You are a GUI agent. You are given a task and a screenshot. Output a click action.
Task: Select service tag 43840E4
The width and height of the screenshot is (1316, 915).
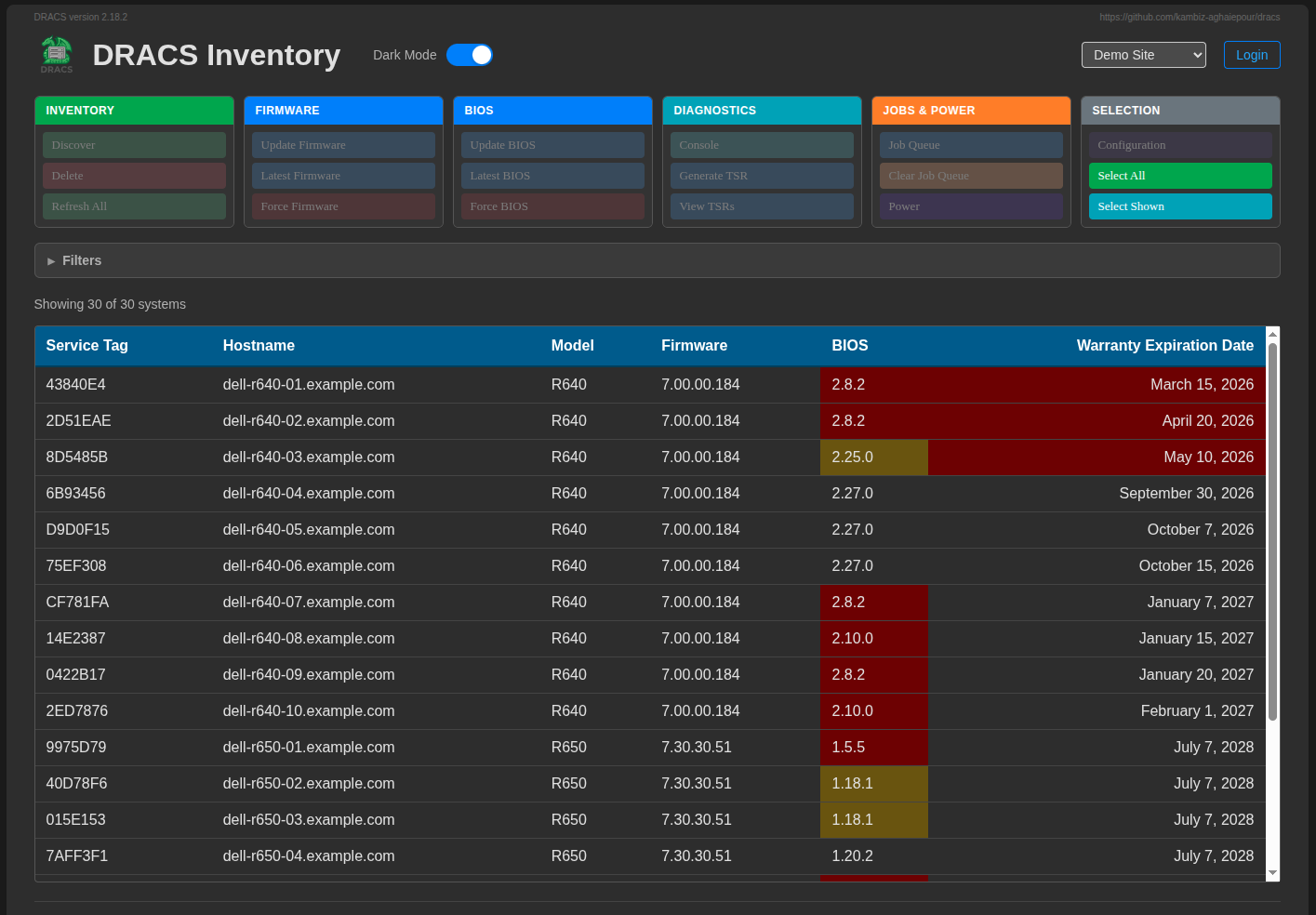click(x=76, y=385)
